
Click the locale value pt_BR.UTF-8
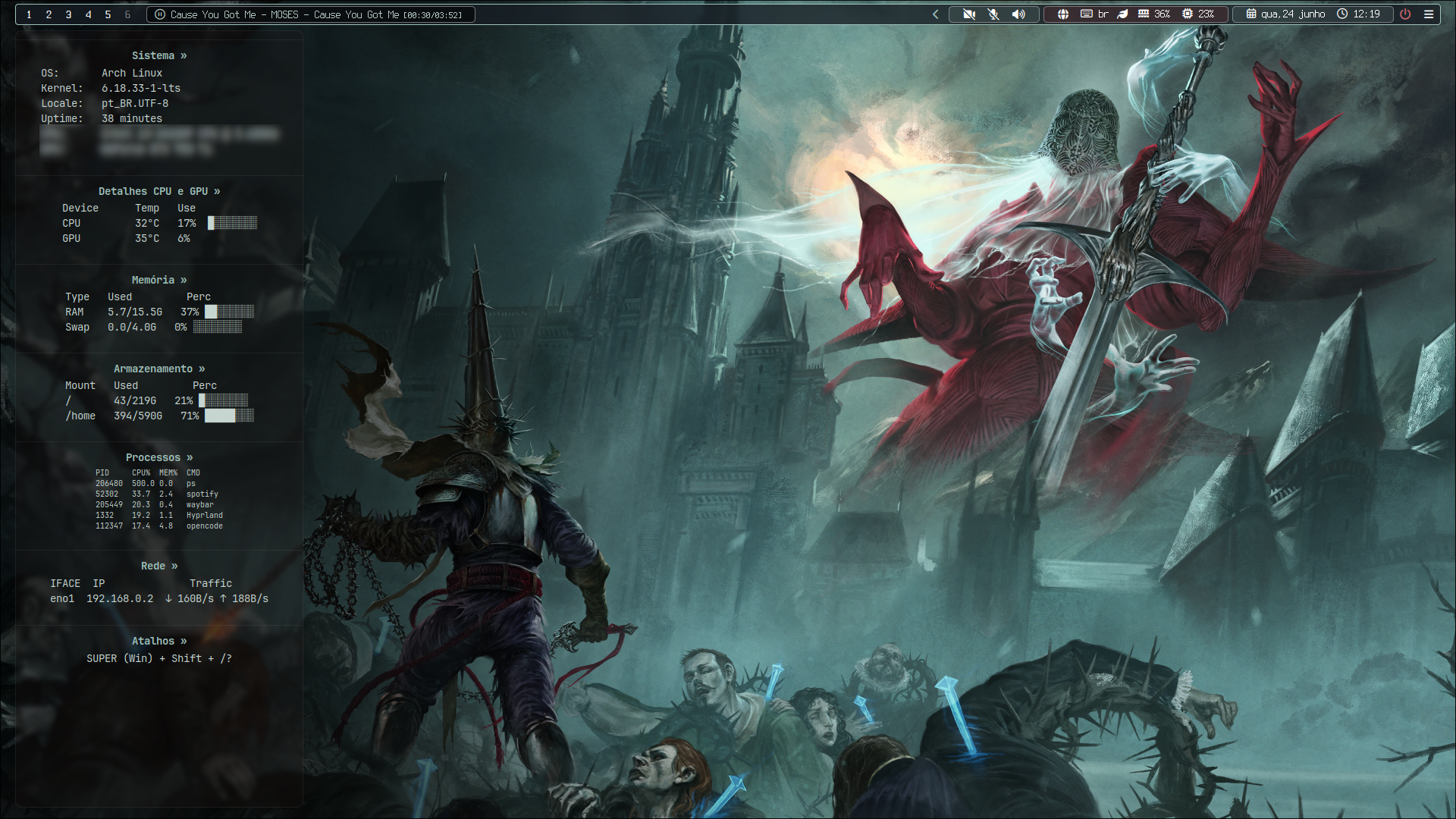pos(135,103)
